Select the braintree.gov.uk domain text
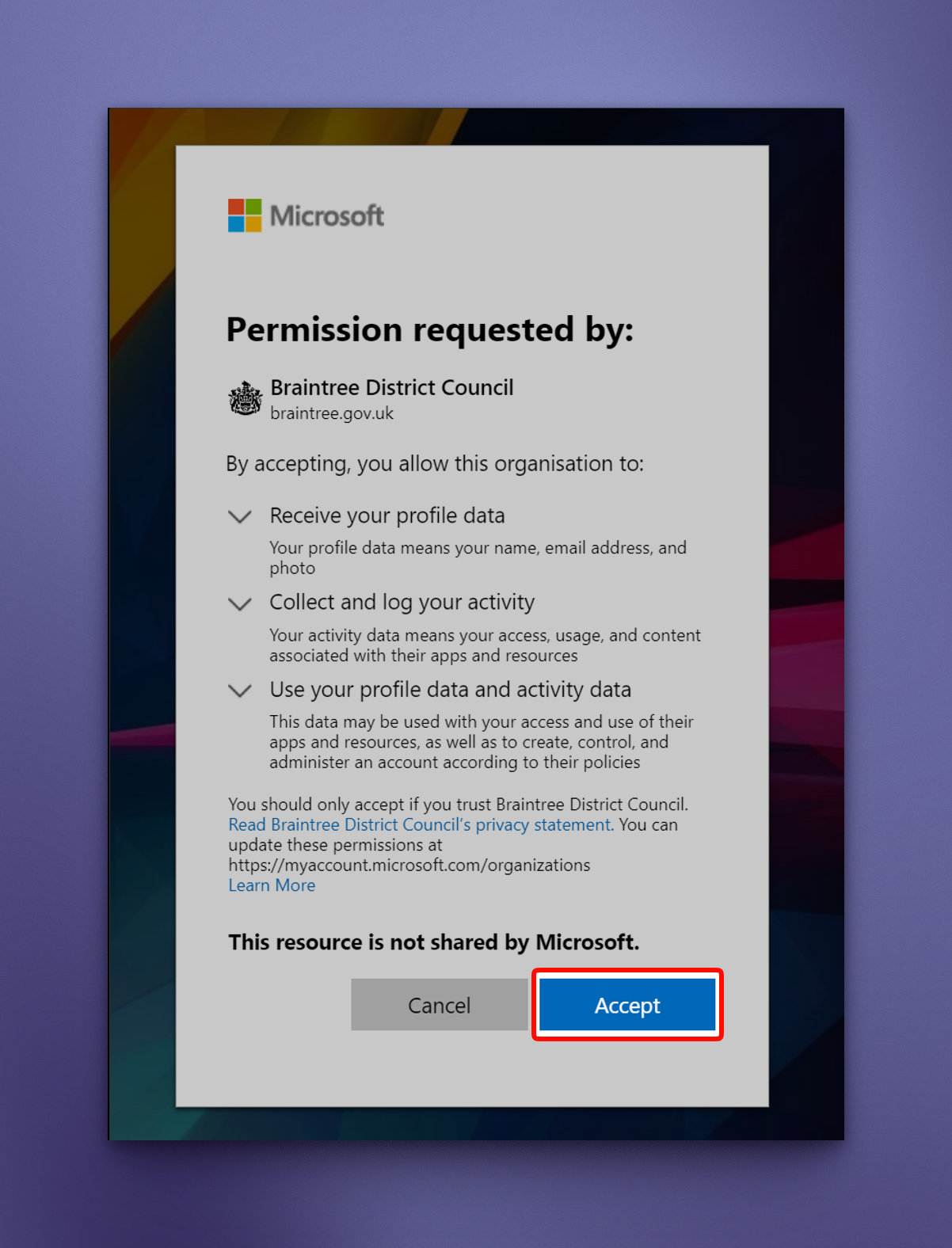 point(332,413)
